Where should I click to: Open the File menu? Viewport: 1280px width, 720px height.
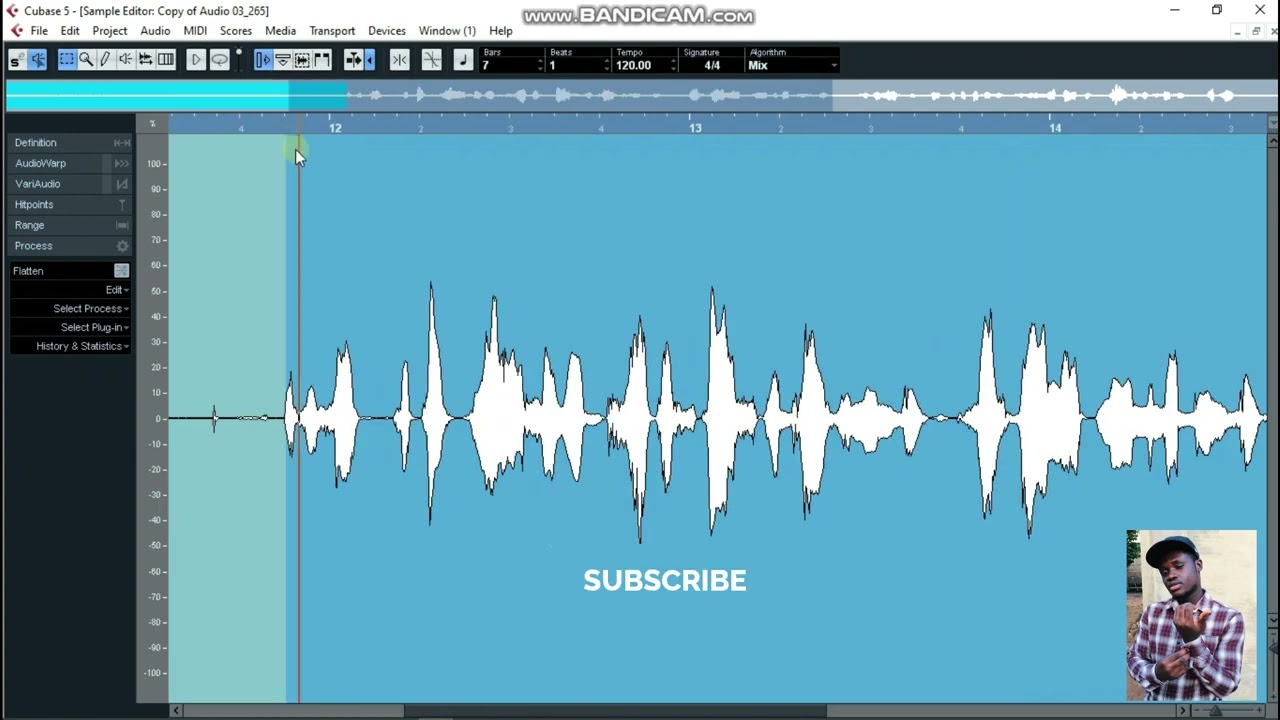(x=39, y=31)
